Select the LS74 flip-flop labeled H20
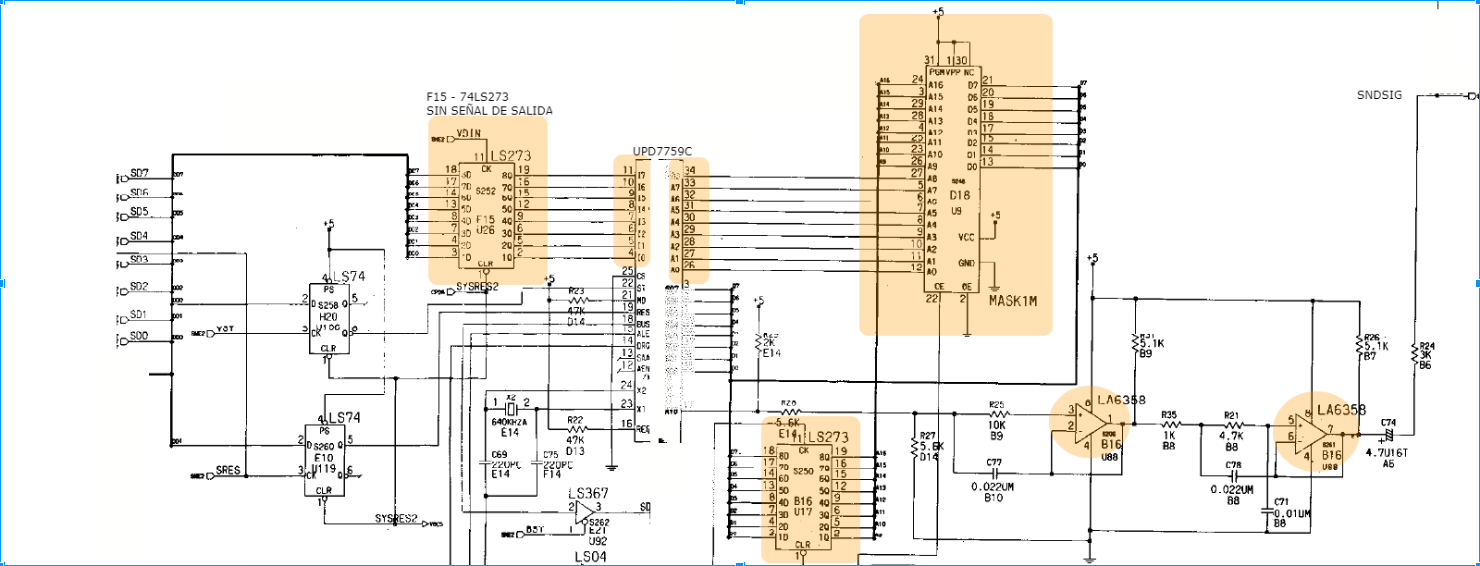Image resolution: width=1480 pixels, height=566 pixels. [x=329, y=316]
